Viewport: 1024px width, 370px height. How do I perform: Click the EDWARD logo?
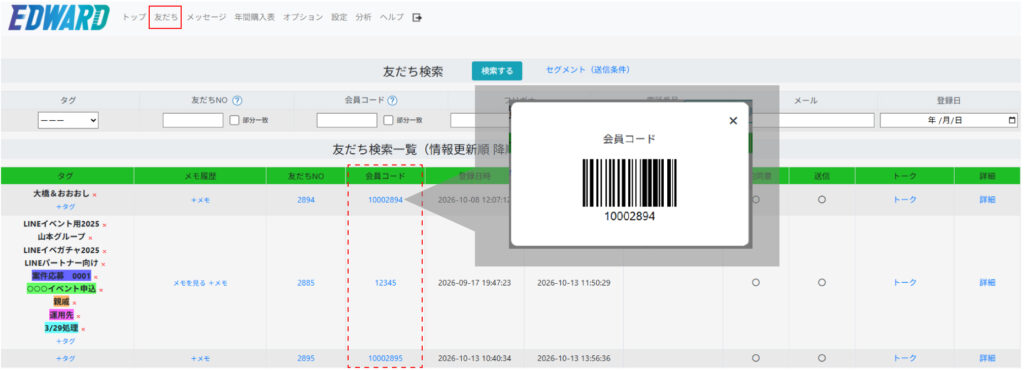[x=59, y=18]
